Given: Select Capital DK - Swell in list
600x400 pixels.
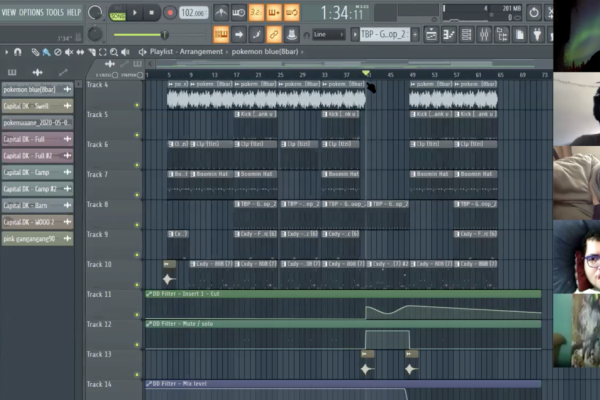Looking at the screenshot, I should [37, 106].
